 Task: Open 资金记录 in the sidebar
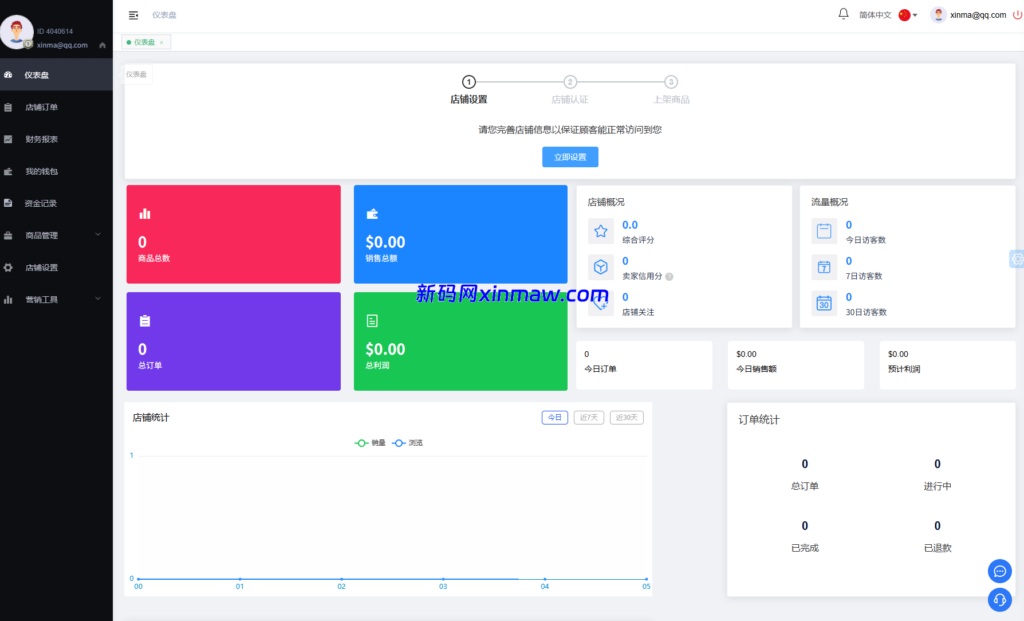point(56,203)
